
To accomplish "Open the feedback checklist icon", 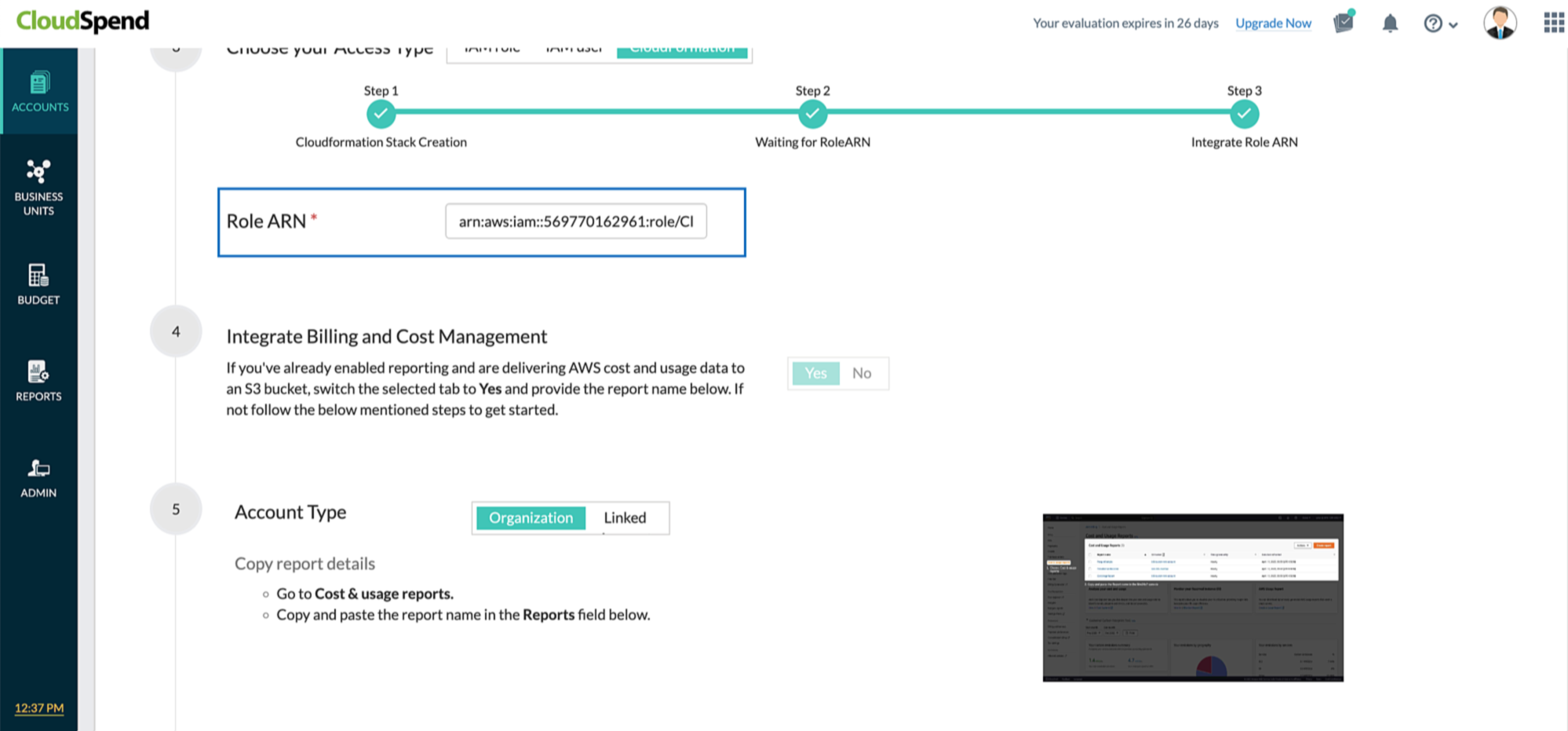I will click(x=1344, y=22).
